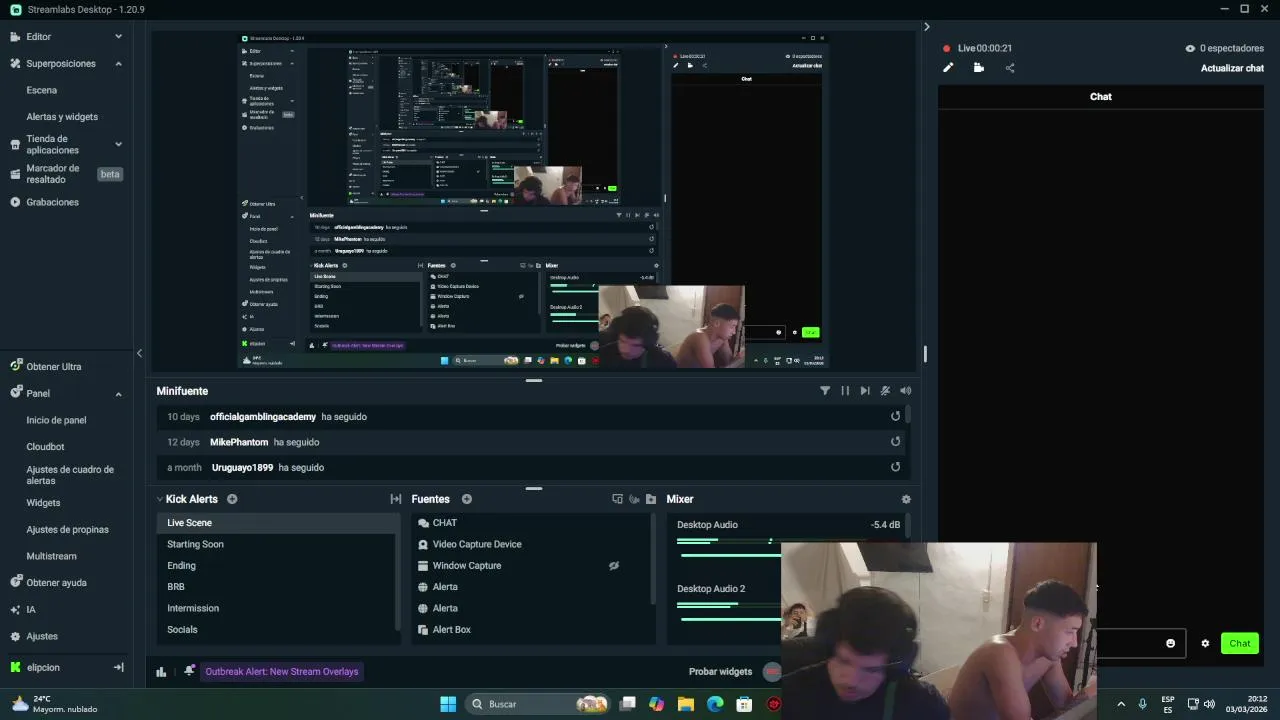Open emoji picker in chat input
This screenshot has width=1280, height=720.
[1171, 643]
